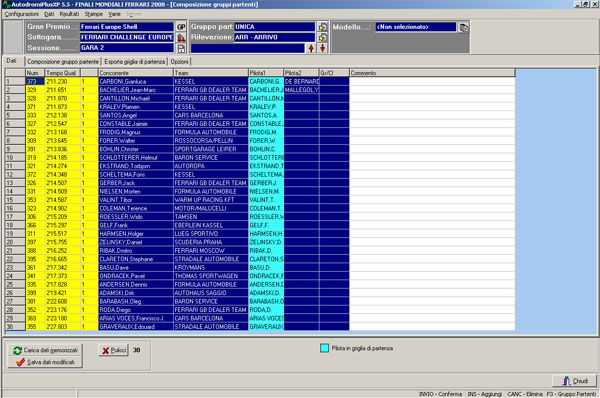Click team cell SPORTGARAGE LEIRER

[211, 149]
